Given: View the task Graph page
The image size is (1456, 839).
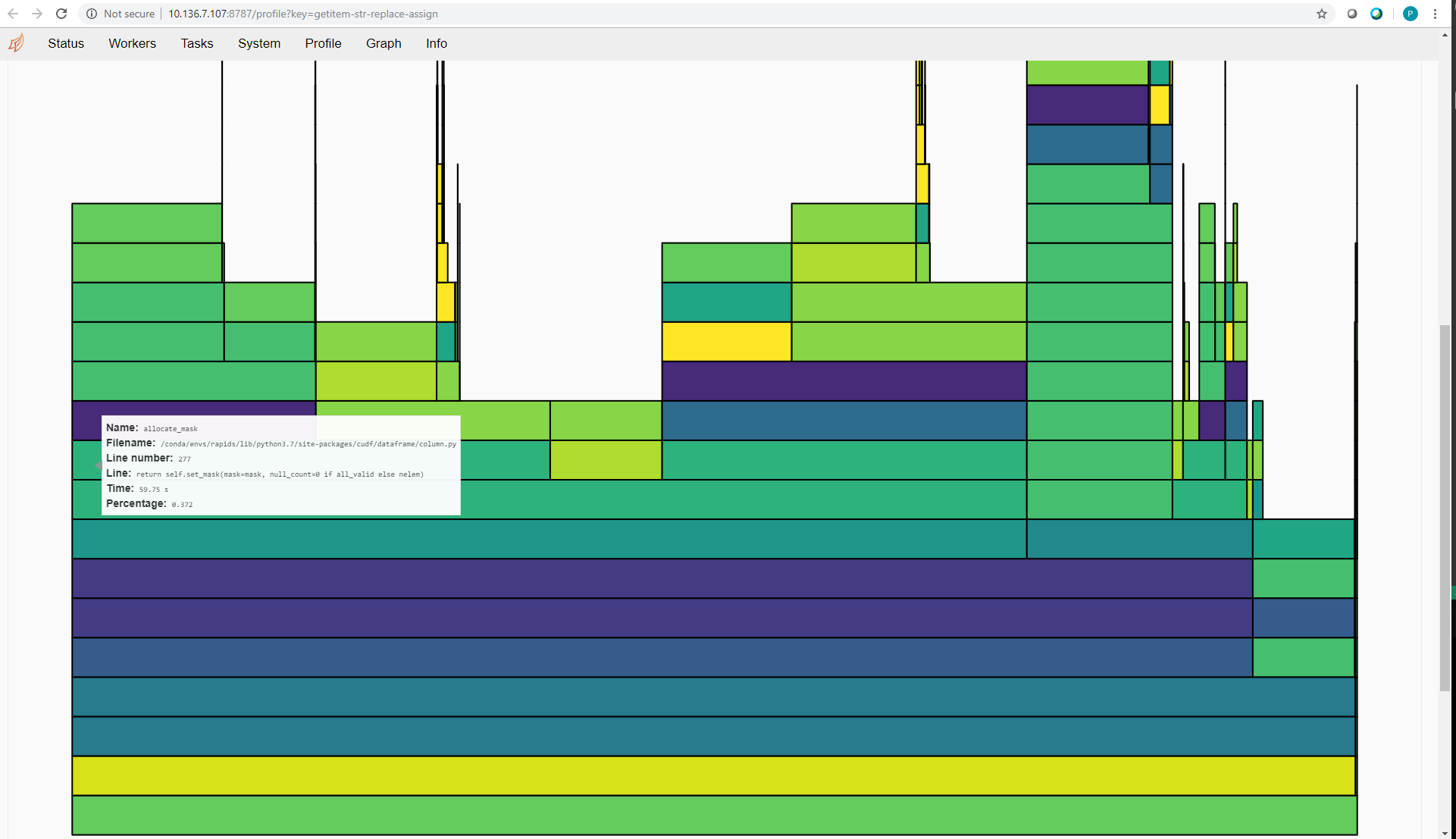Looking at the screenshot, I should [x=384, y=43].
